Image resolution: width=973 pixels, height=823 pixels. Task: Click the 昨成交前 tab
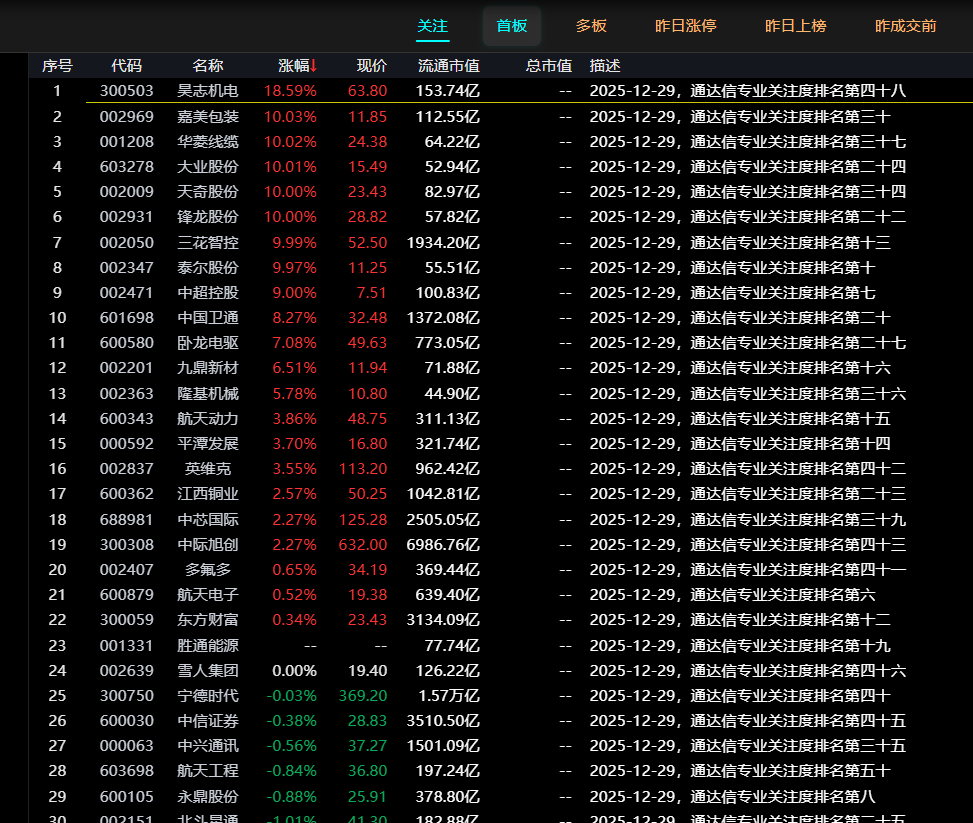905,26
